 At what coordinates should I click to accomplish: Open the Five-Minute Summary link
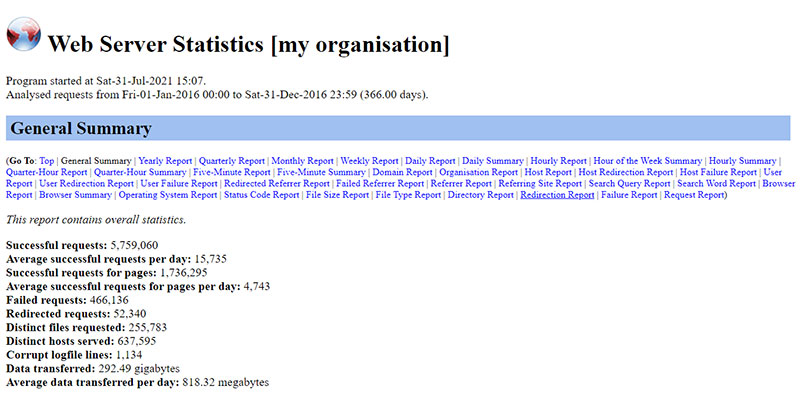pos(321,172)
